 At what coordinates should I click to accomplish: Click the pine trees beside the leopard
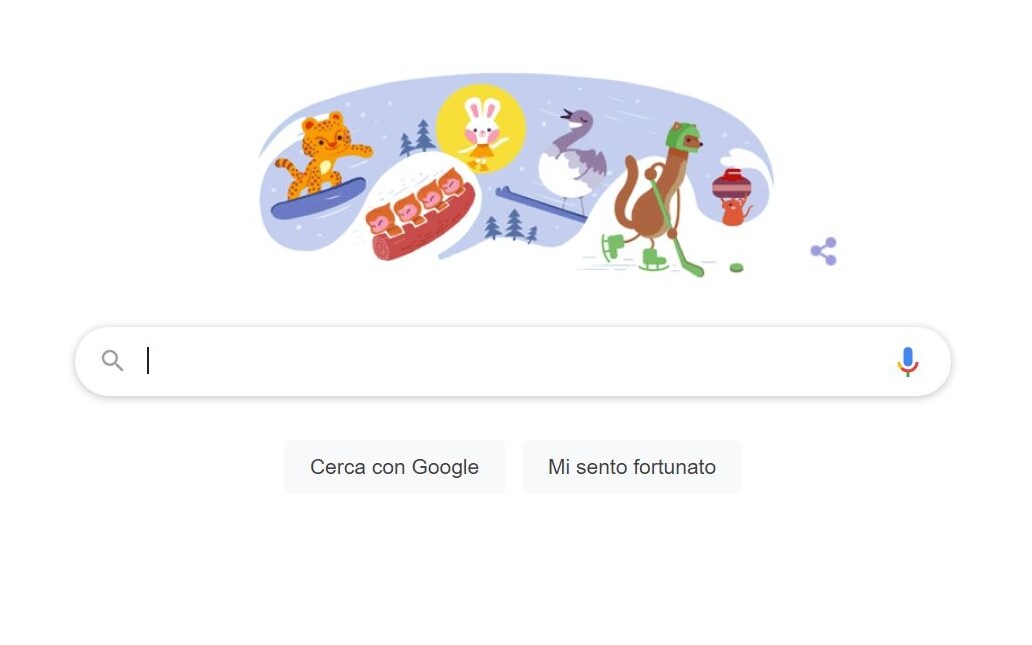(x=418, y=137)
